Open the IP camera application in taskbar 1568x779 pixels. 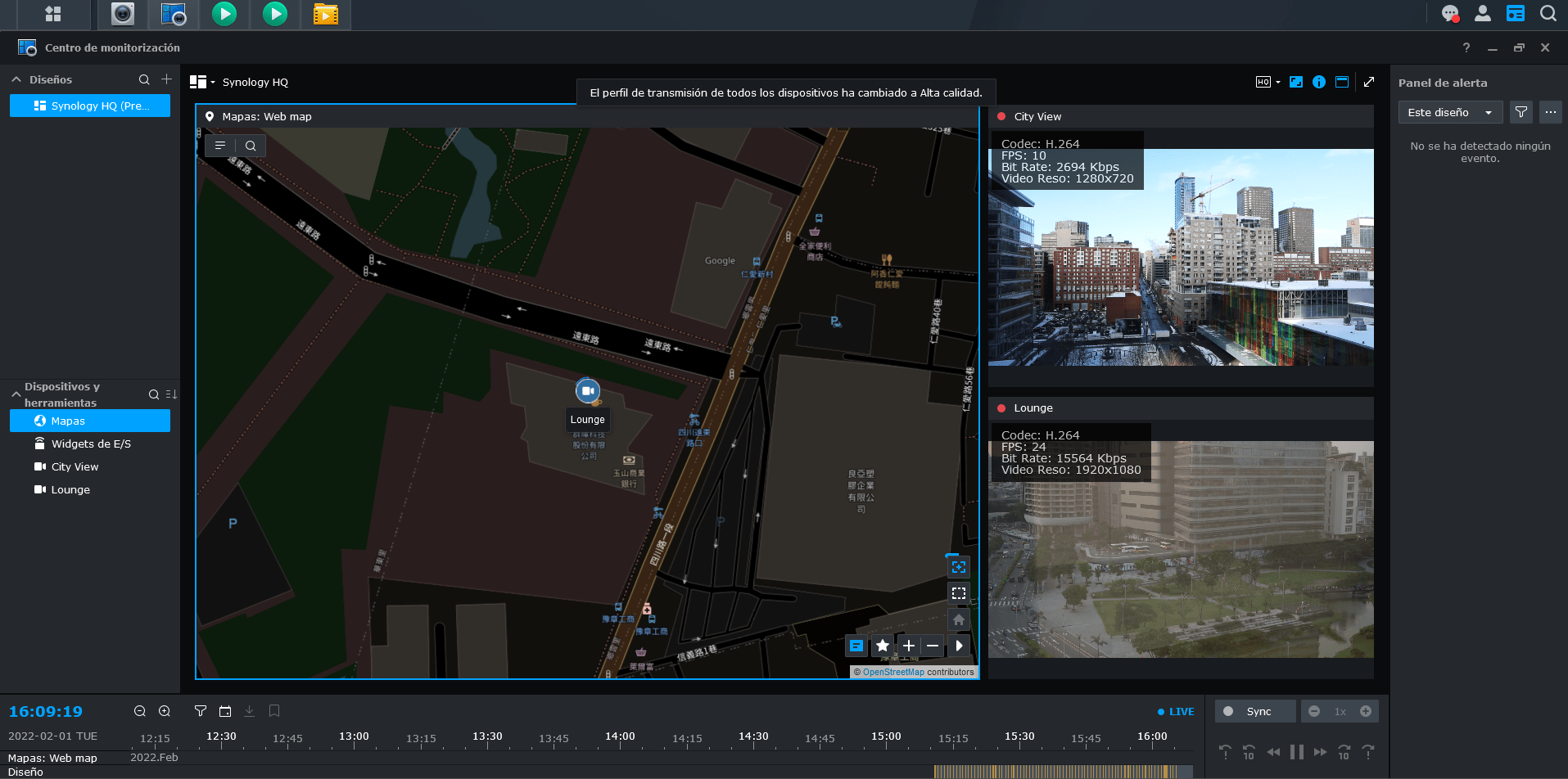pyautogui.click(x=123, y=14)
